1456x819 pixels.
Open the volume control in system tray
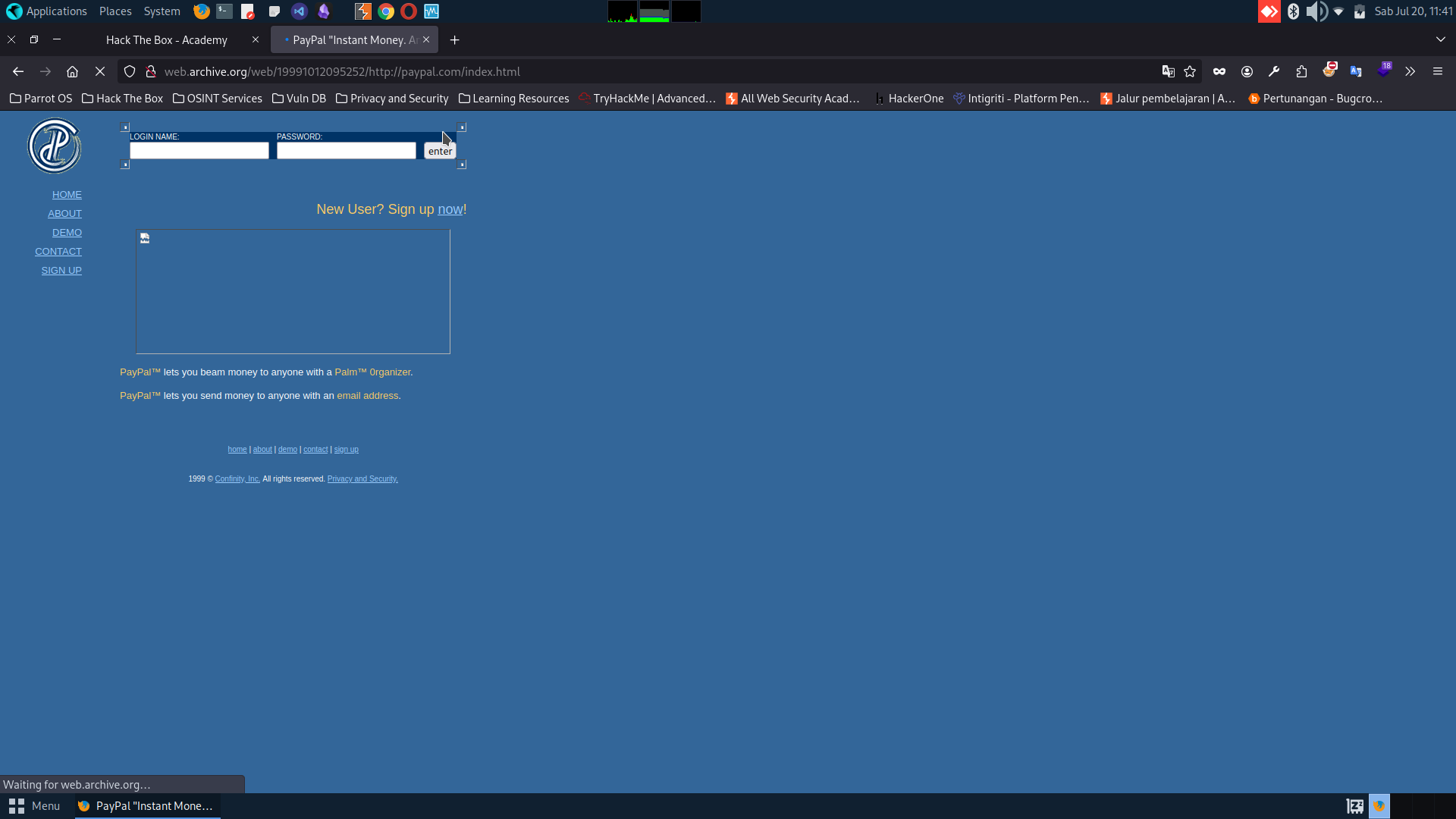pos(1316,11)
